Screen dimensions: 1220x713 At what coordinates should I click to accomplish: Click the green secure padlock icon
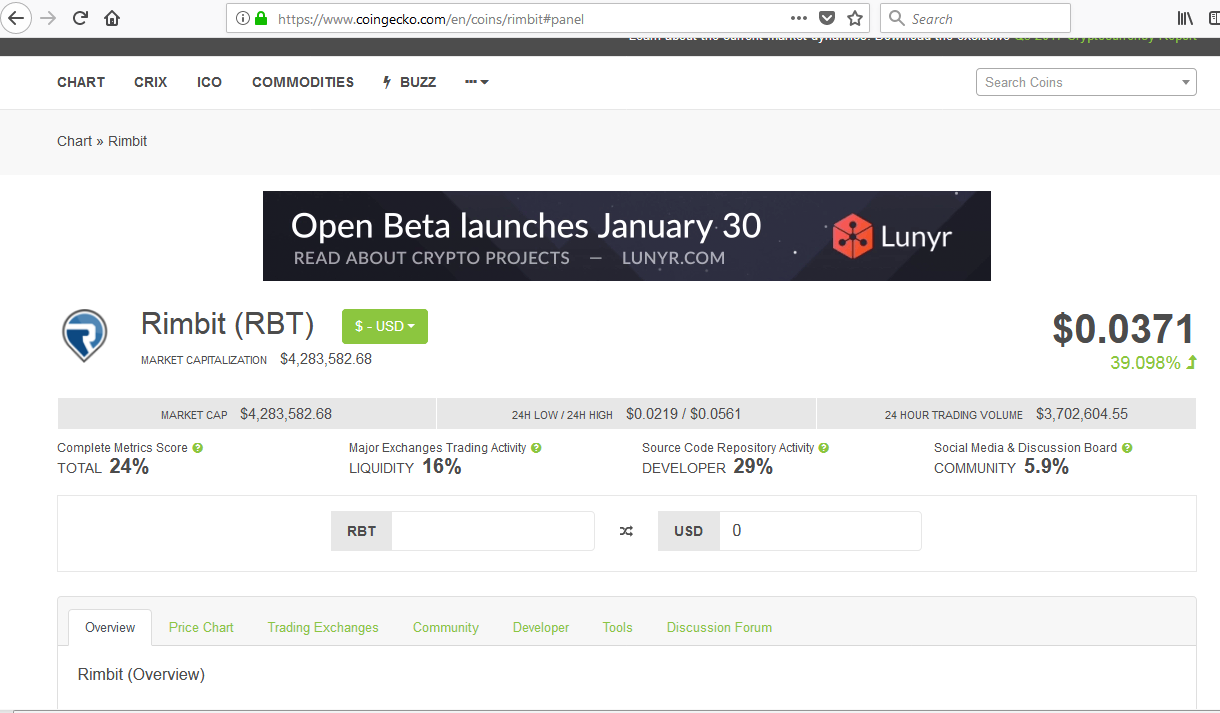pos(261,18)
